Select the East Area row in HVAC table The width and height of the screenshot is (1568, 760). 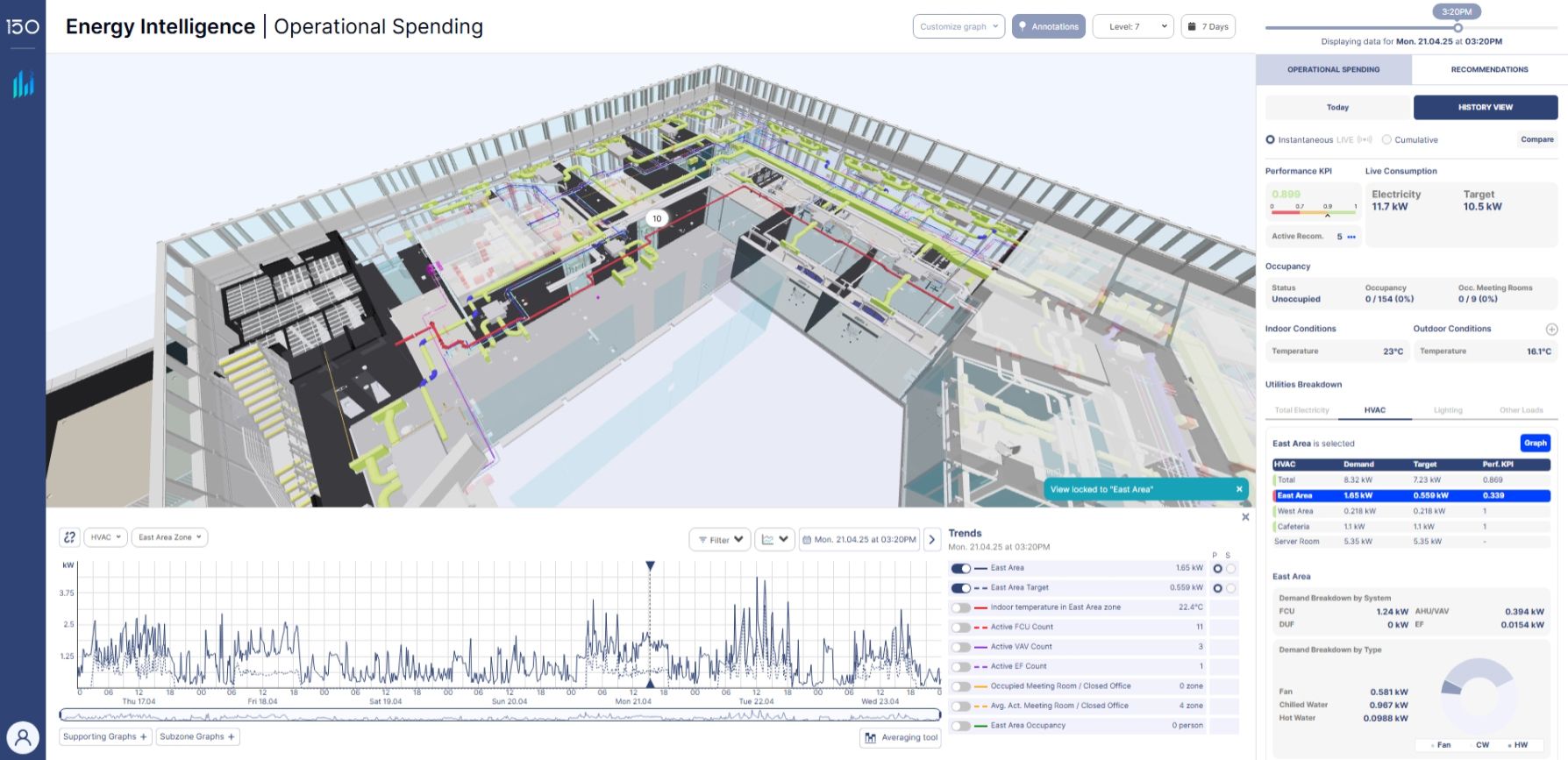[1412, 495]
